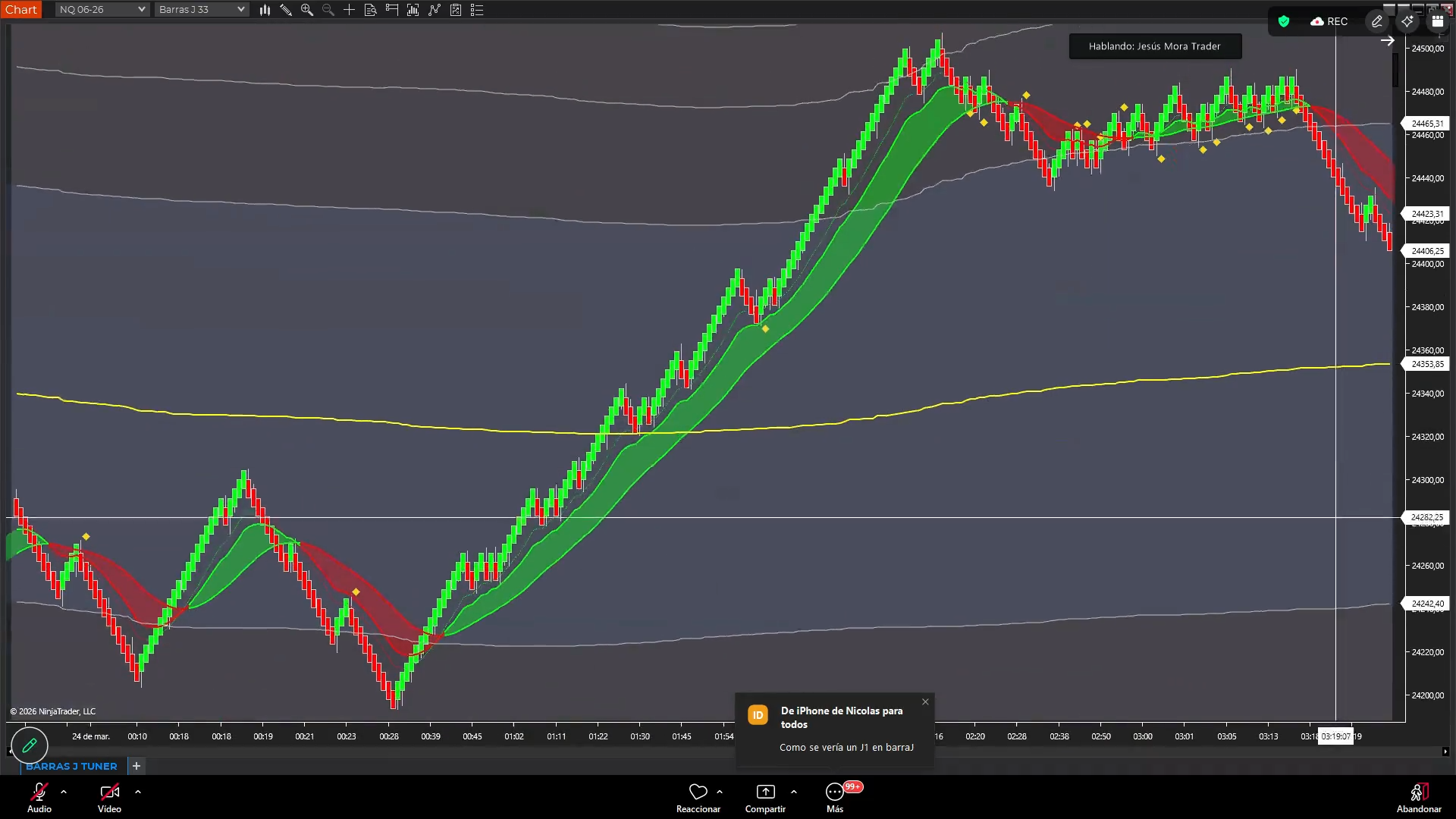Click the 24200,00 price axis label
Image resolution: width=1456 pixels, height=819 pixels.
click(1427, 695)
